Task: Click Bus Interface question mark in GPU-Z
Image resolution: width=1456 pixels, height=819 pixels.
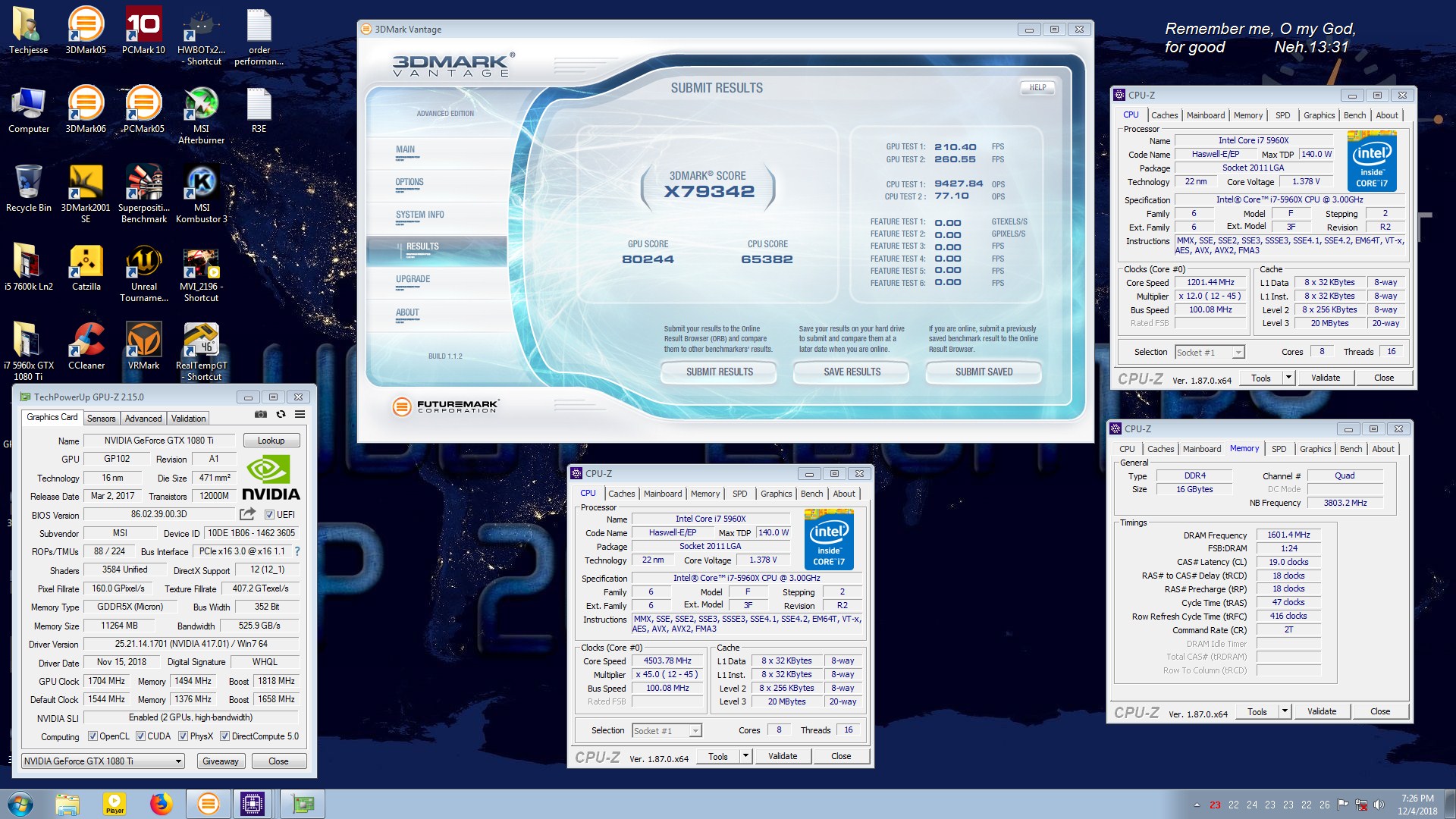Action: coord(297,551)
